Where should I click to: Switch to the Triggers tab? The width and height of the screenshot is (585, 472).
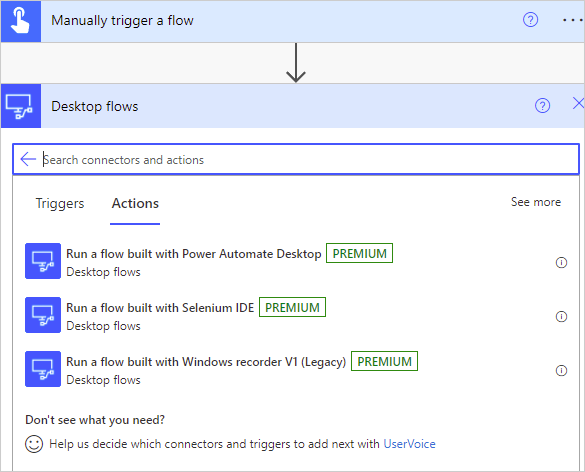(60, 204)
